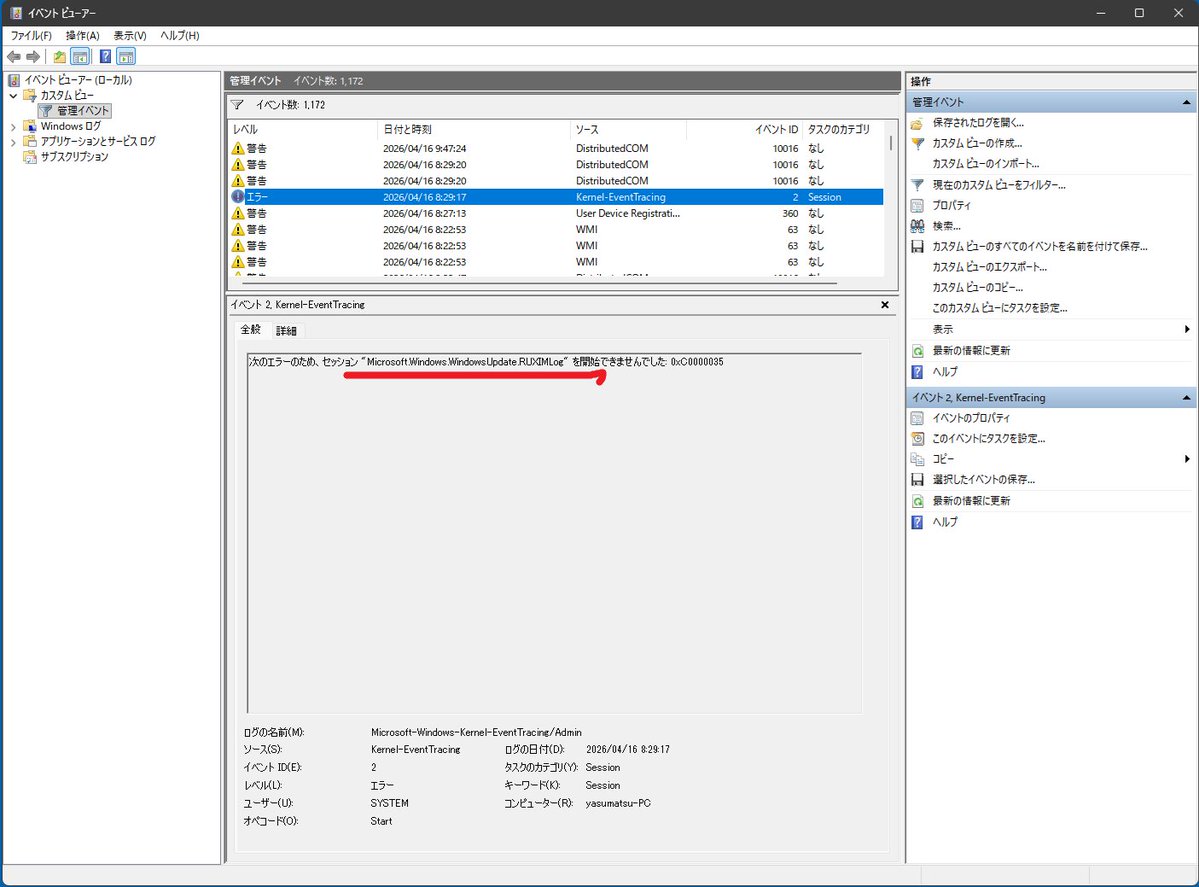Sort by the ソース column header
The height and width of the screenshot is (887, 1199).
pos(629,129)
